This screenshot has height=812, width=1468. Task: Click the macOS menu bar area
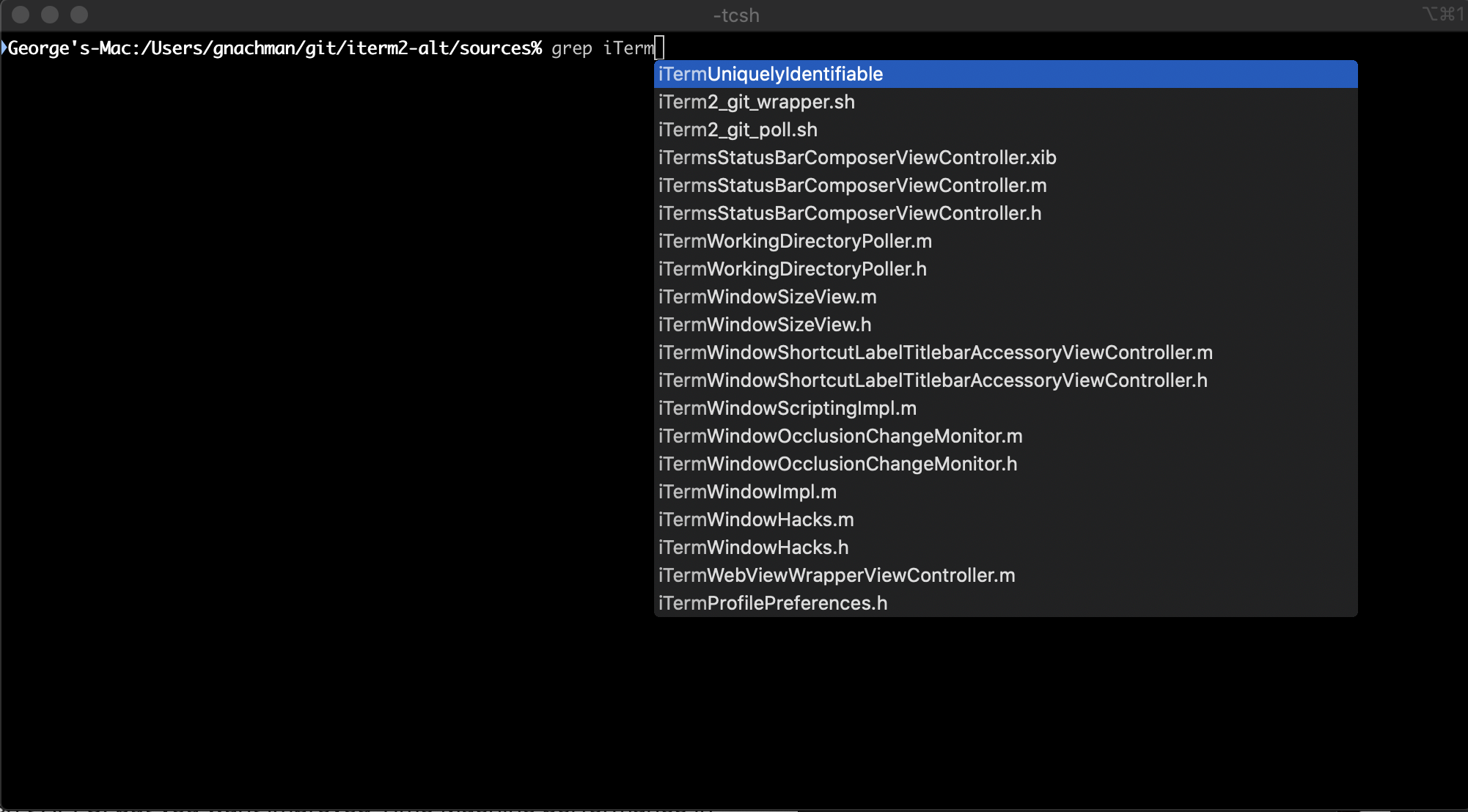tap(734, 15)
